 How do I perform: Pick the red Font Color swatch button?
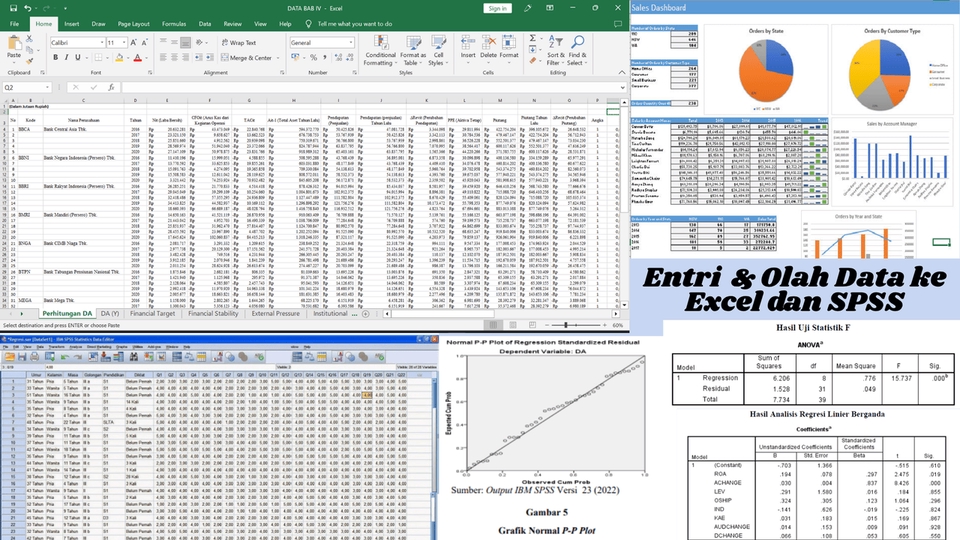[137, 58]
